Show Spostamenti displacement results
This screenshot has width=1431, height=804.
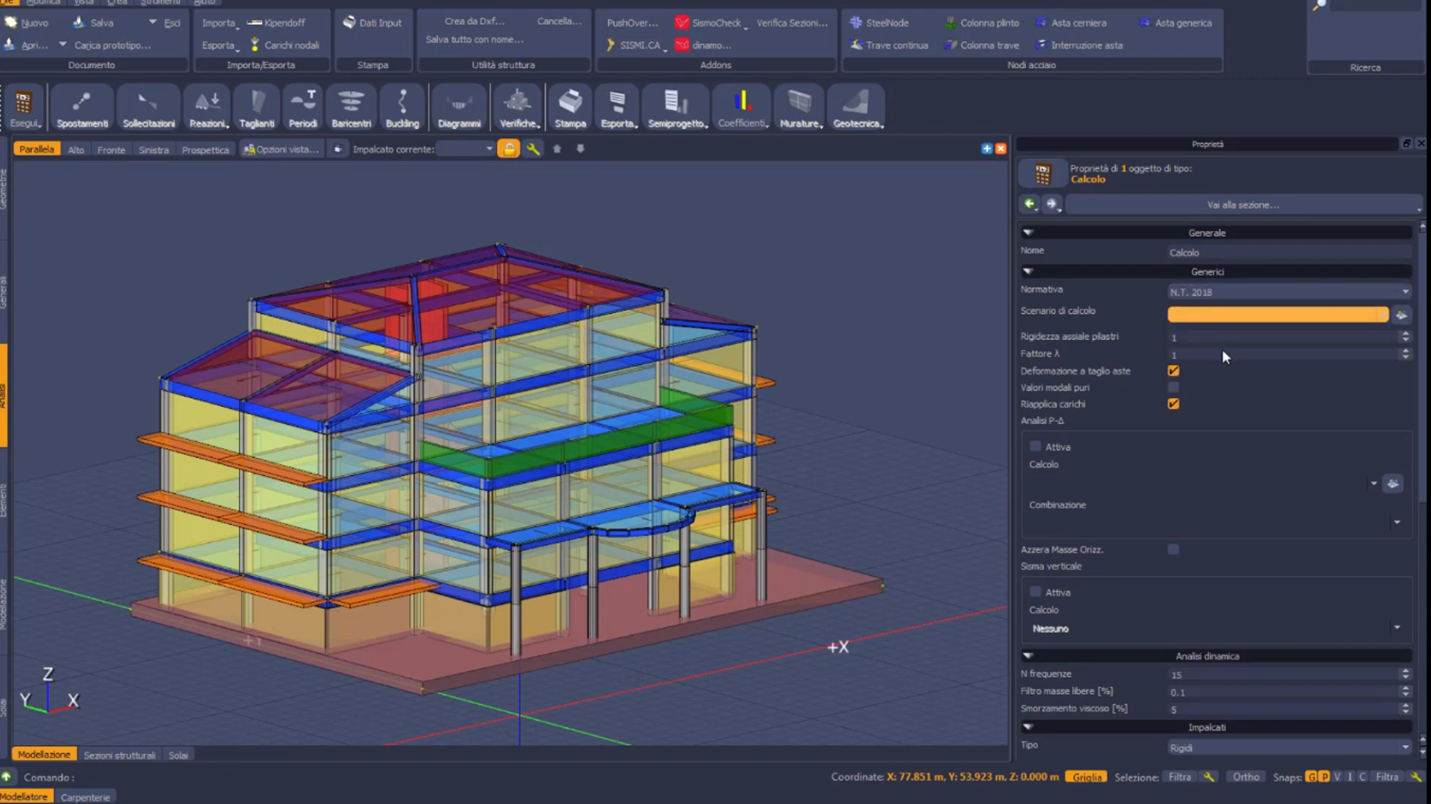pos(82,108)
